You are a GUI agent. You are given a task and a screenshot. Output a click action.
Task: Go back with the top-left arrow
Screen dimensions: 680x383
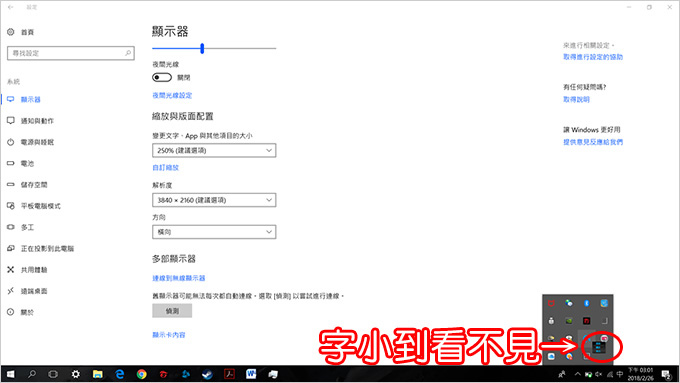[10, 7]
